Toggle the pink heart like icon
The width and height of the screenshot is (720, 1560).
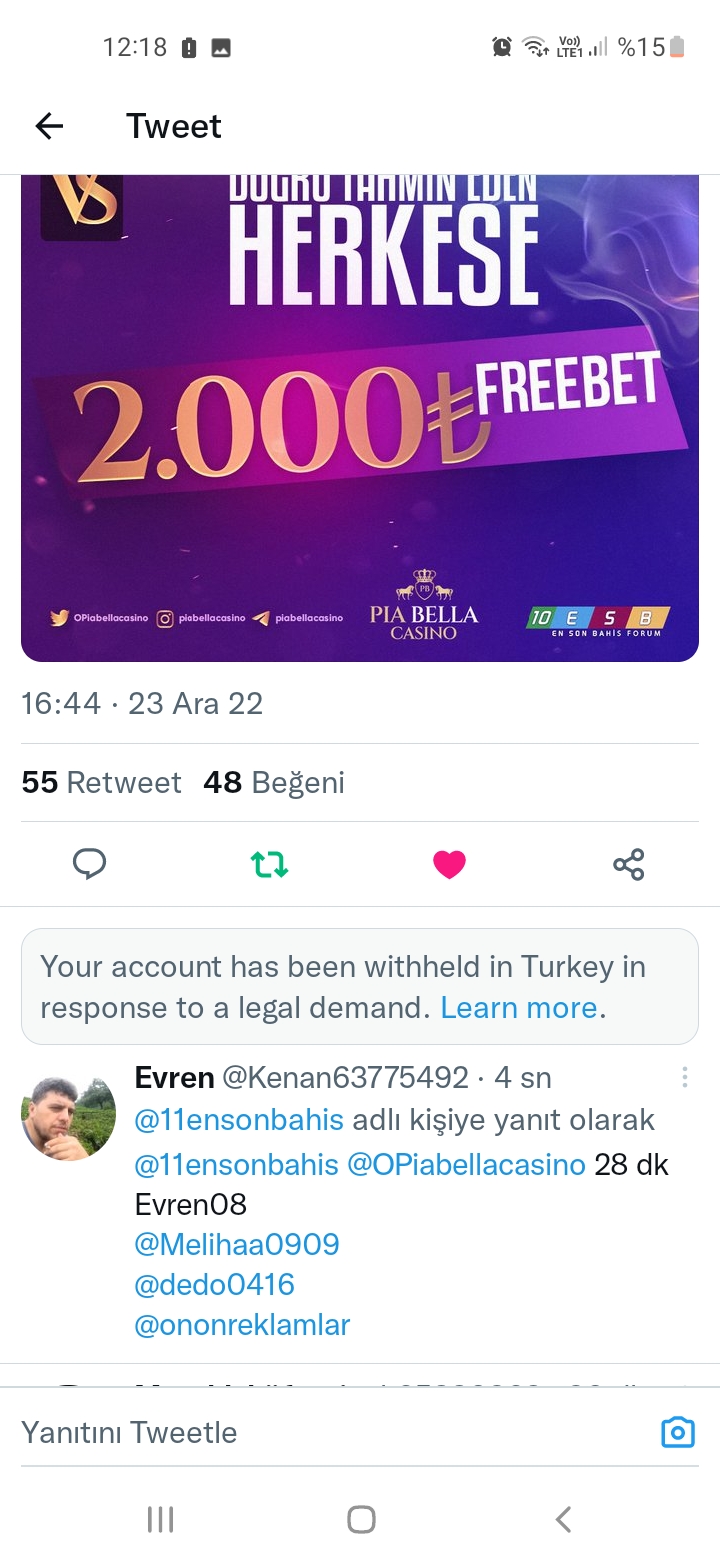pos(449,864)
